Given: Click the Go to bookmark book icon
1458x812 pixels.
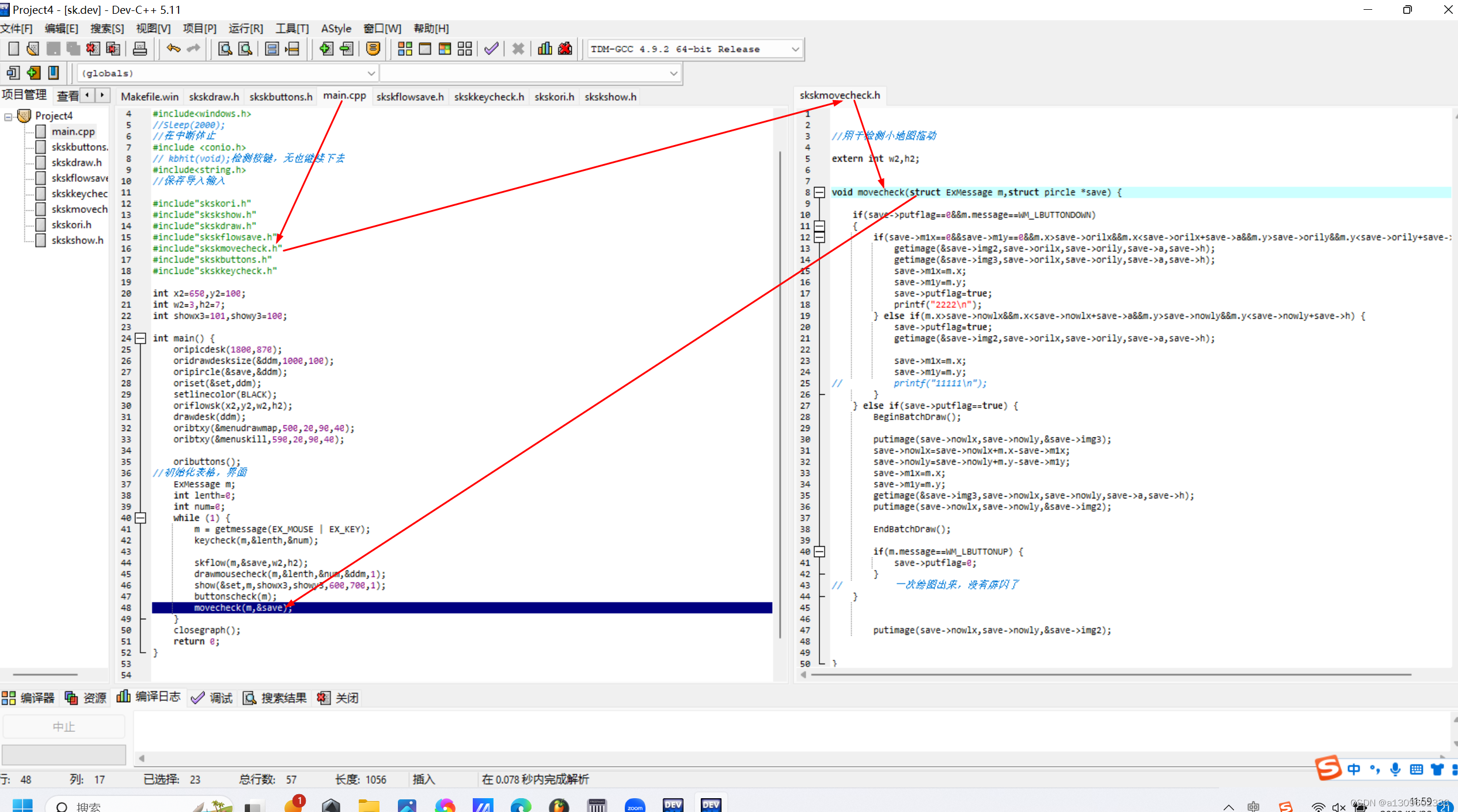Looking at the screenshot, I should tap(54, 73).
